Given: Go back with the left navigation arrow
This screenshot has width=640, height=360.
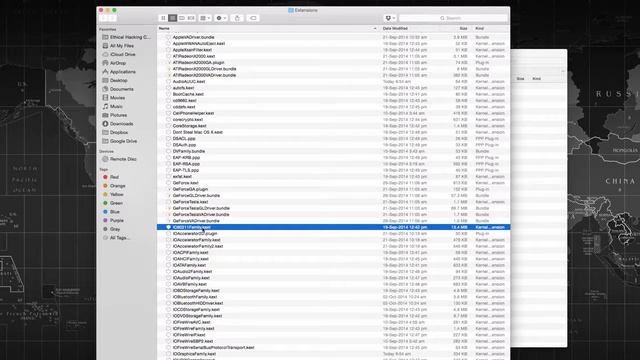Looking at the screenshot, I should [x=104, y=18].
